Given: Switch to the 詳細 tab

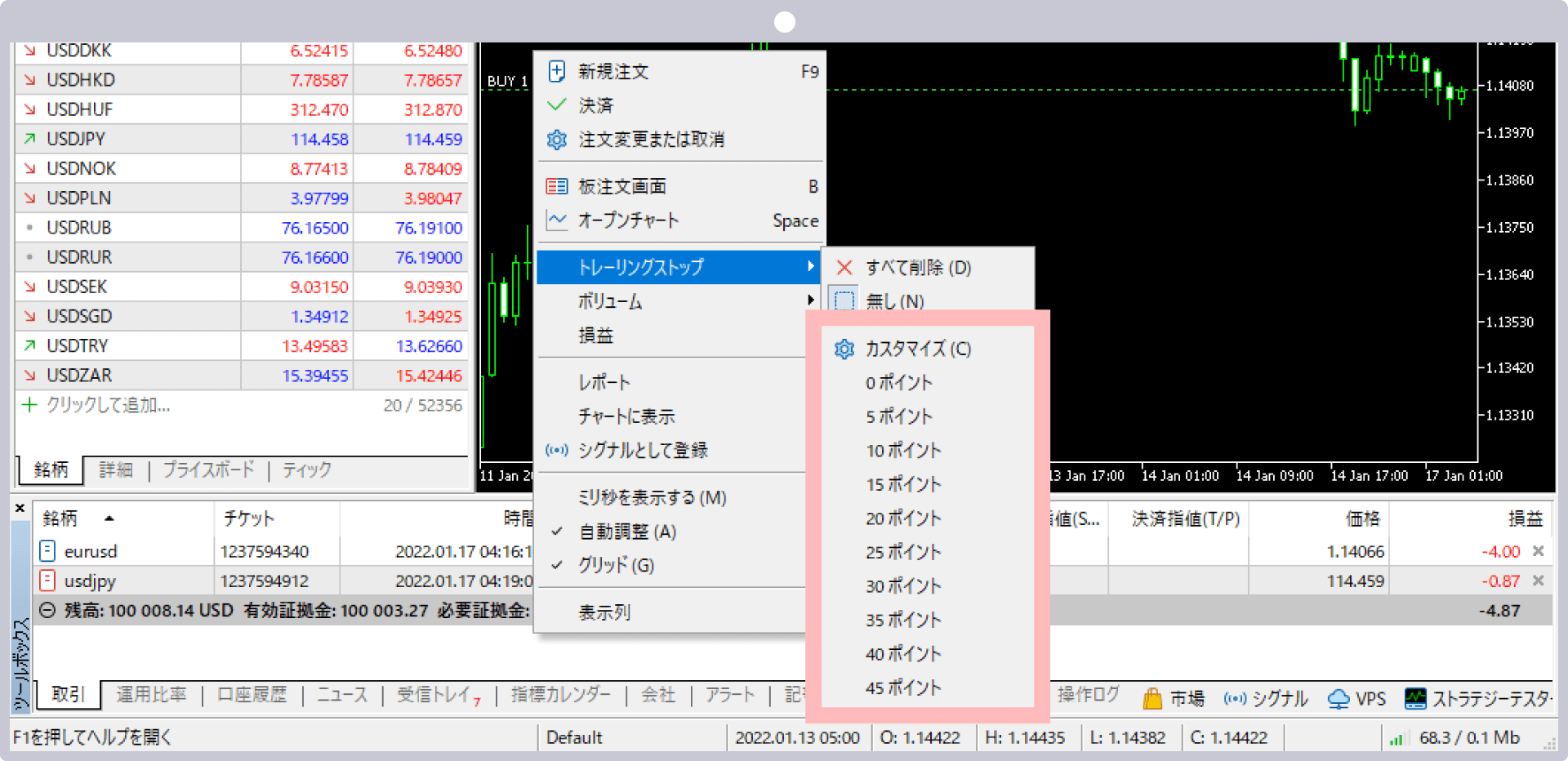Looking at the screenshot, I should point(115,470).
